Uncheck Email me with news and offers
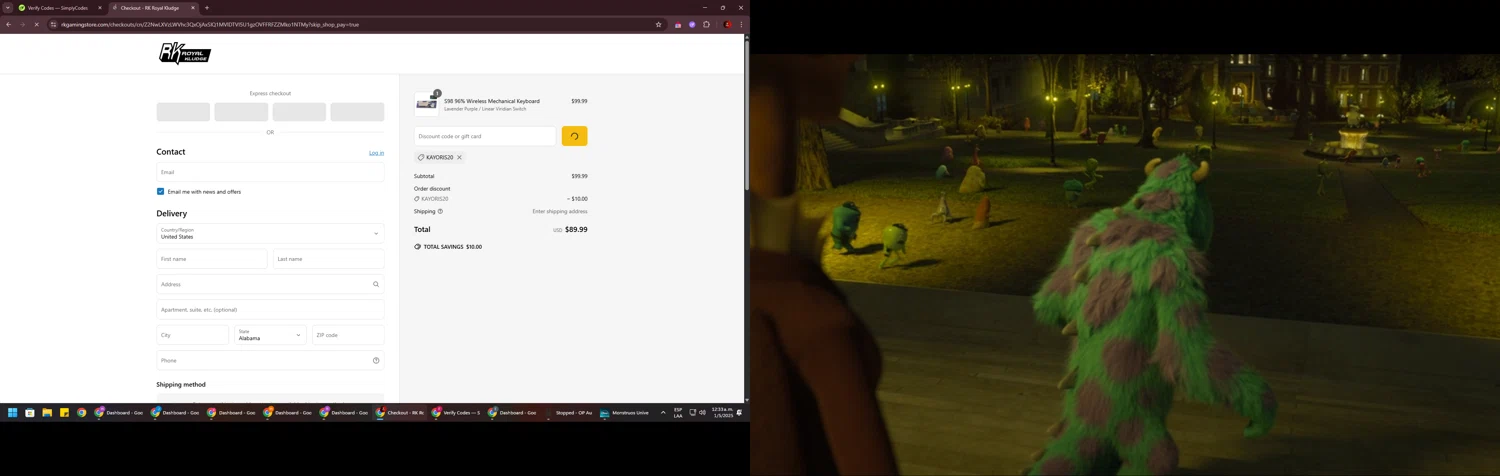The image size is (1500, 476). click(x=160, y=191)
